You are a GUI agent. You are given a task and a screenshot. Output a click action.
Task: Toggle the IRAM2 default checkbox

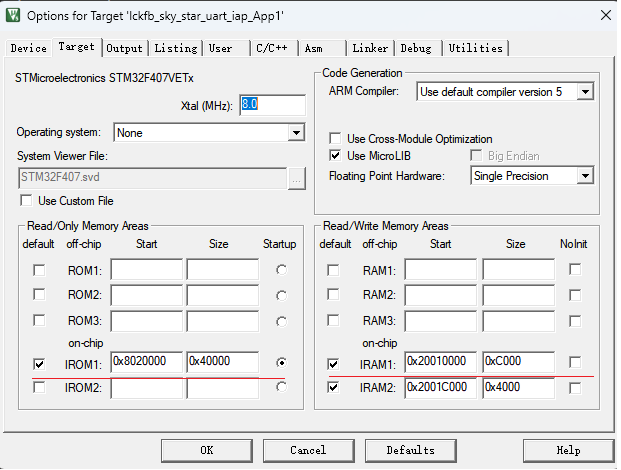pos(333,387)
